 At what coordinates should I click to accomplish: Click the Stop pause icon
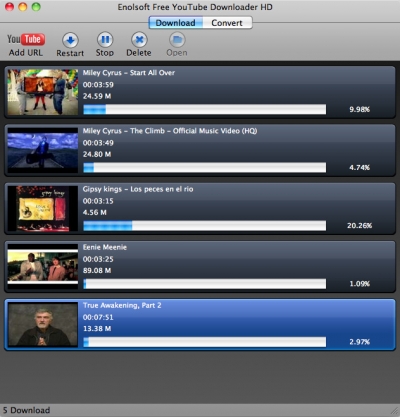coord(105,40)
